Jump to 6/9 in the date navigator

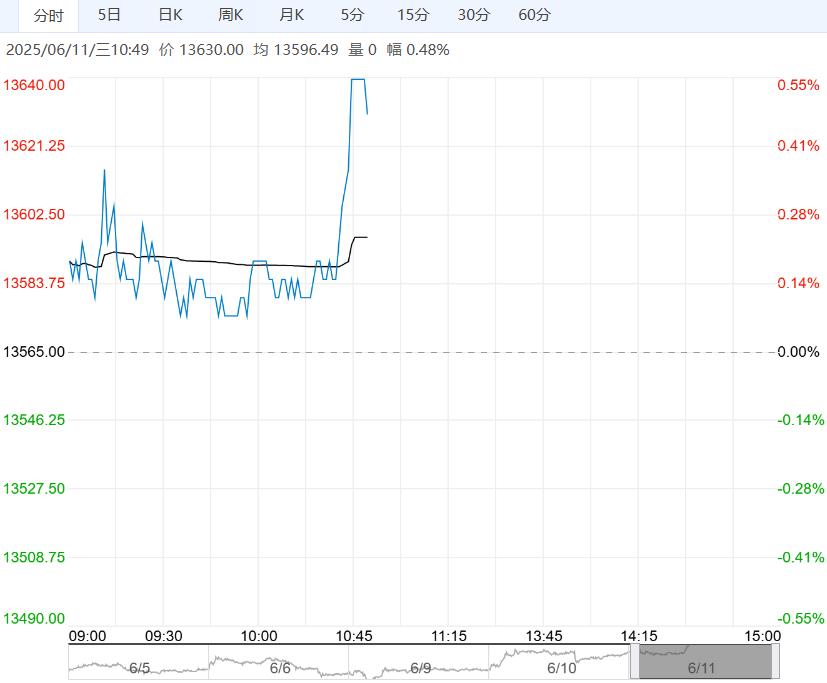[420, 667]
